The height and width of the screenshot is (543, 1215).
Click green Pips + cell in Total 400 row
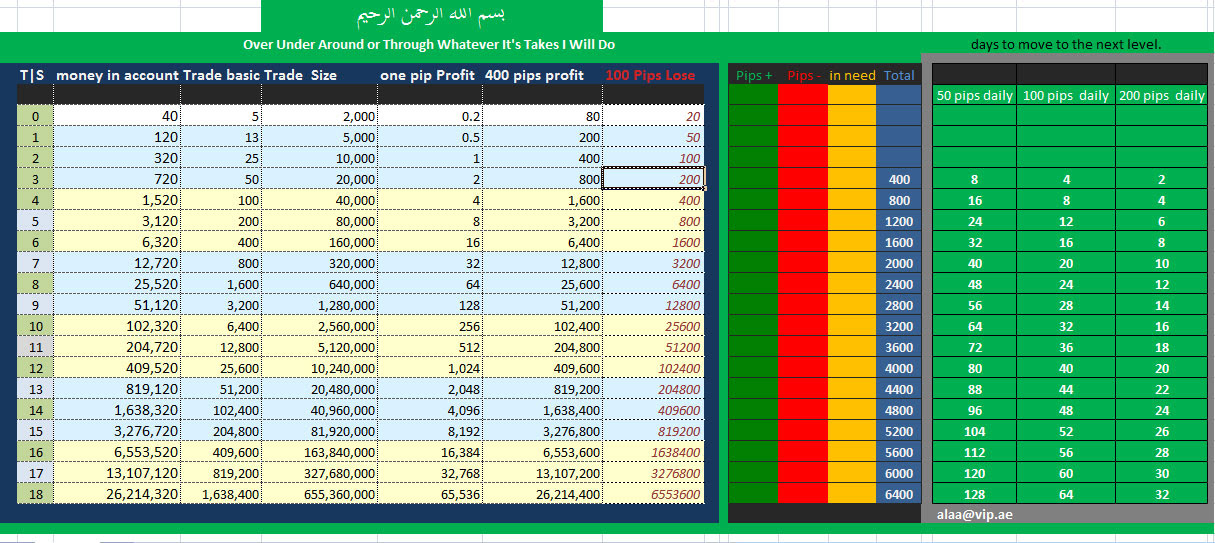(753, 179)
